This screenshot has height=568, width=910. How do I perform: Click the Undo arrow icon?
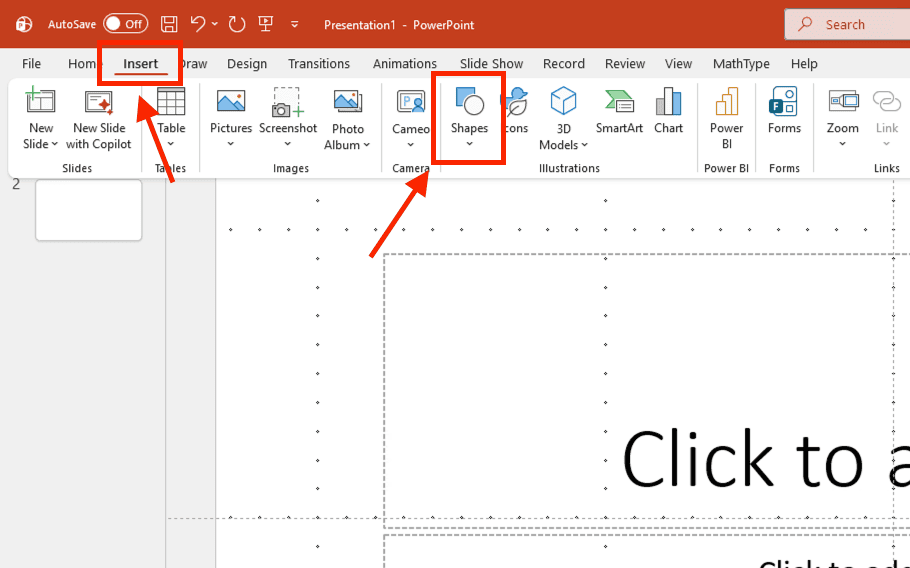pyautogui.click(x=198, y=24)
